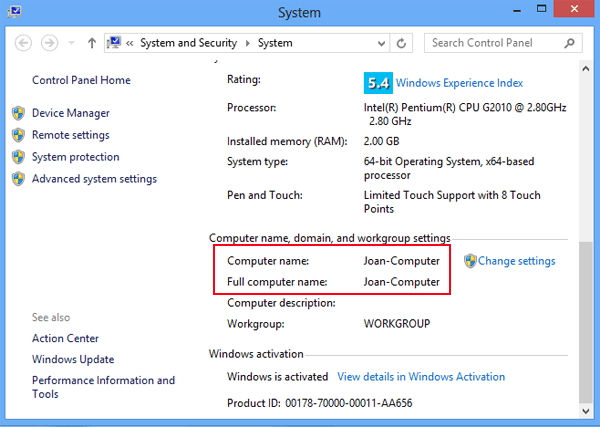Click the shield icon beside System protection
Screen dimensions: 600x427
point(18,157)
